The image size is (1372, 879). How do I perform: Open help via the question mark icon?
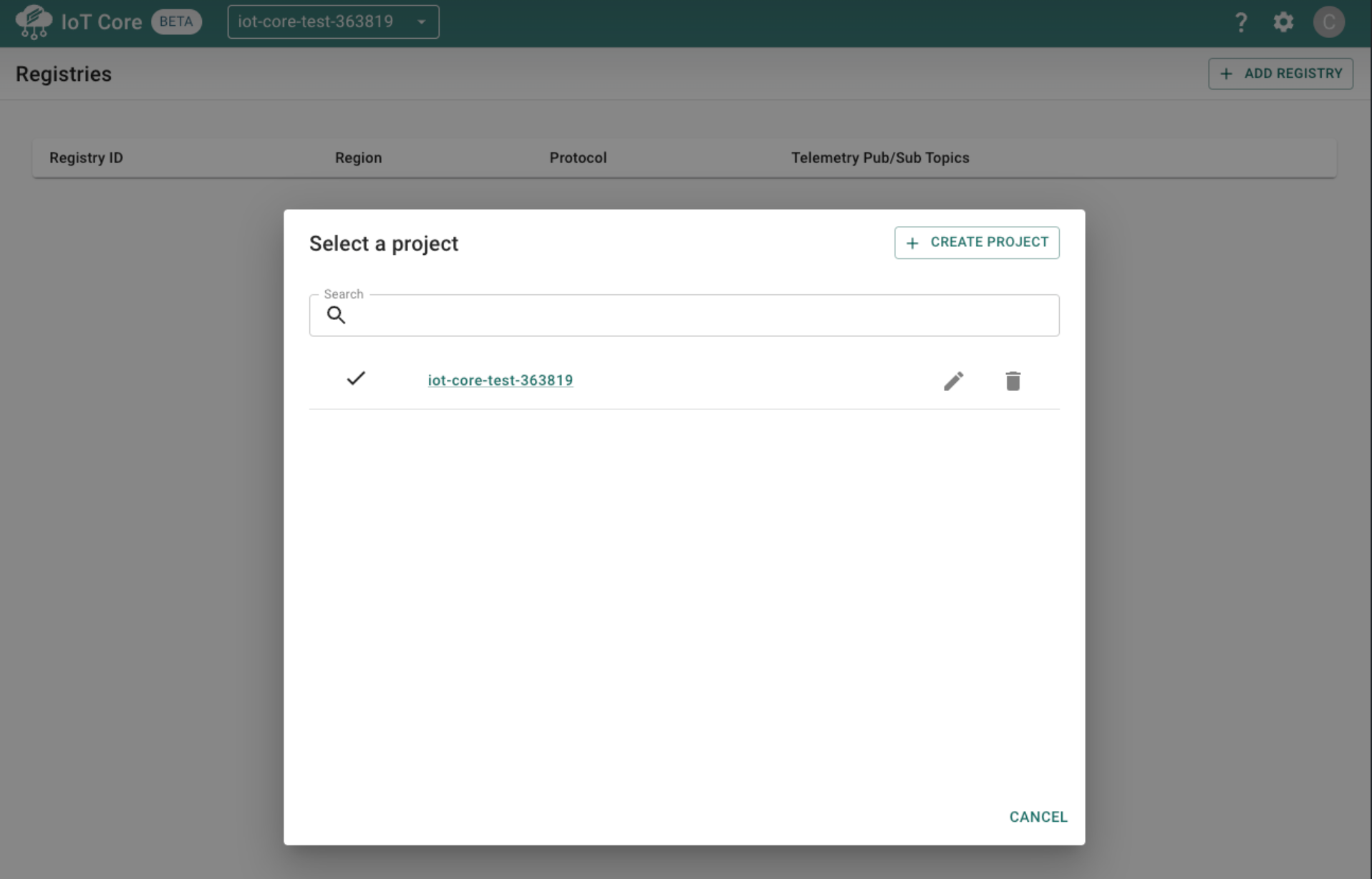(1241, 22)
